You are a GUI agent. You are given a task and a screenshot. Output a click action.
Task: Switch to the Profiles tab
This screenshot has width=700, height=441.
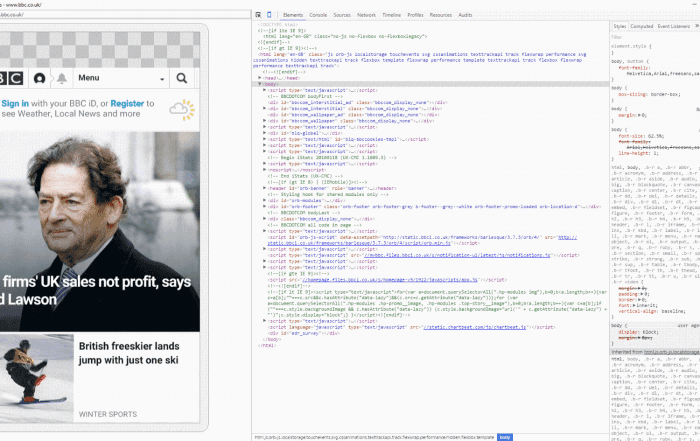coord(415,15)
